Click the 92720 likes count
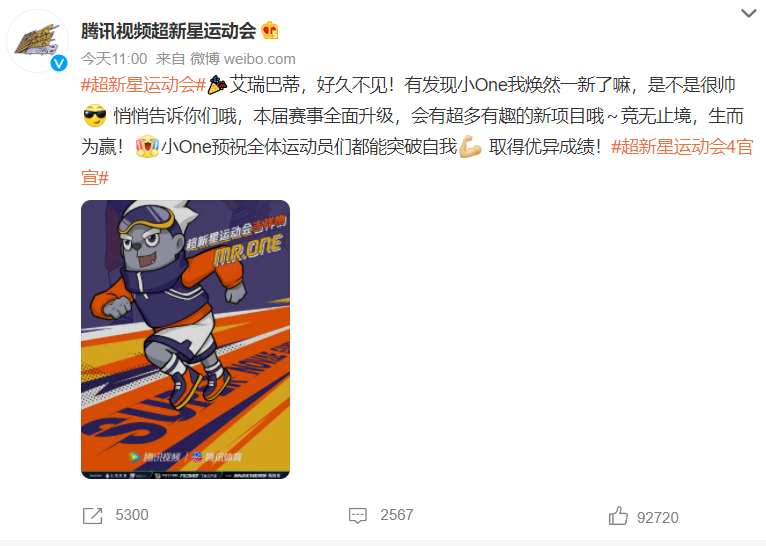Viewport: 766px width, 546px height. pos(658,518)
